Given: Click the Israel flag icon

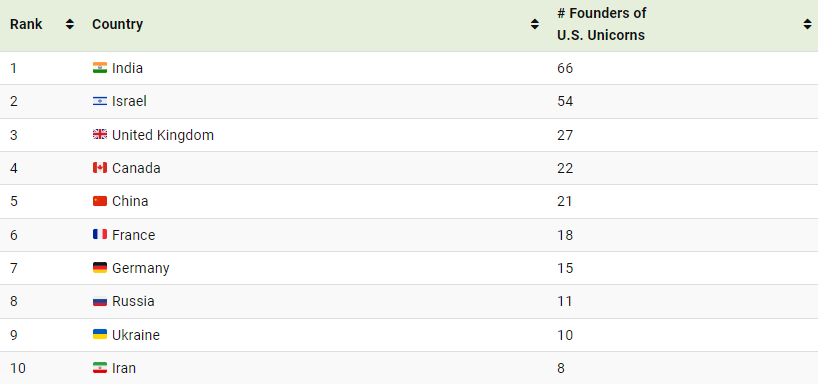Looking at the screenshot, I should click(x=100, y=101).
